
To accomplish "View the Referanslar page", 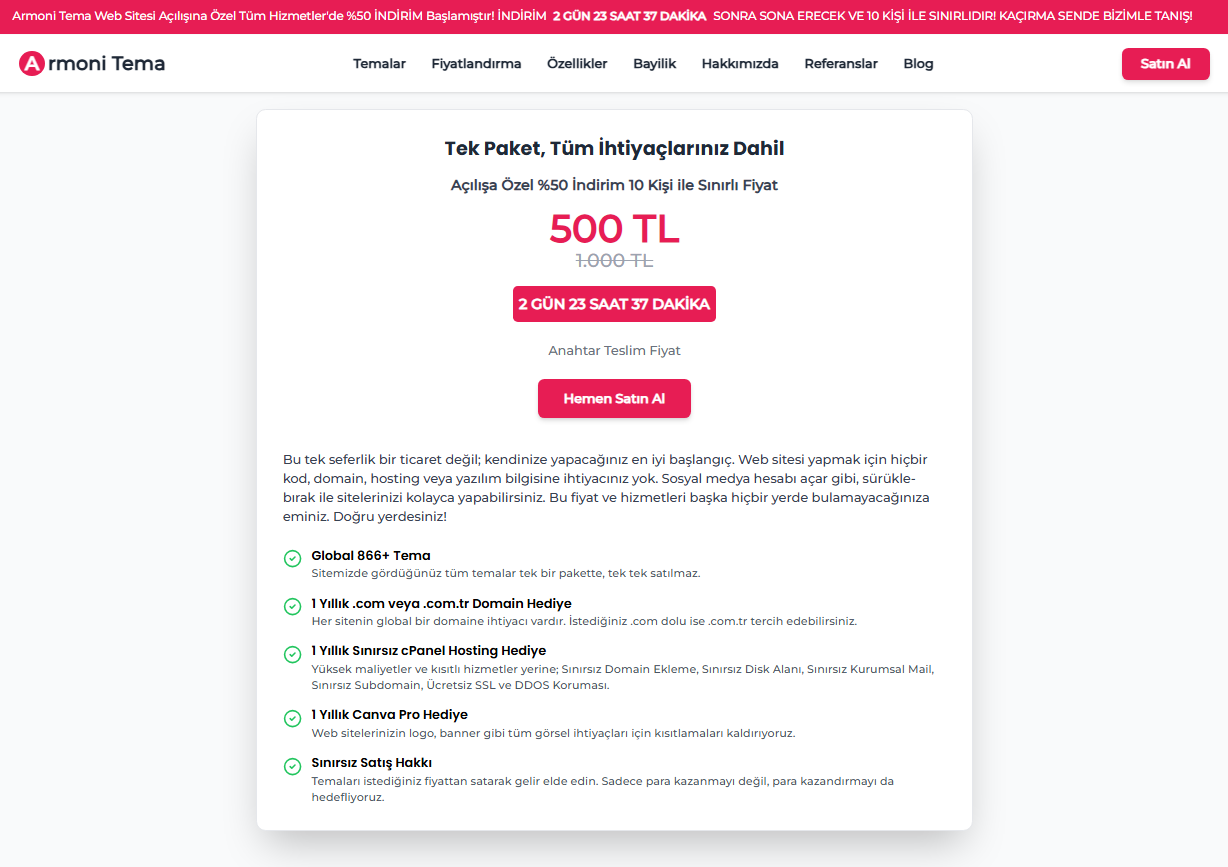I will (841, 64).
